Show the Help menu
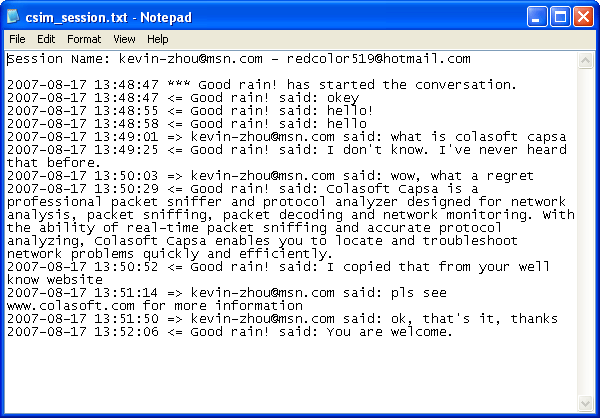Image resolution: width=600 pixels, height=418 pixels. (157, 39)
